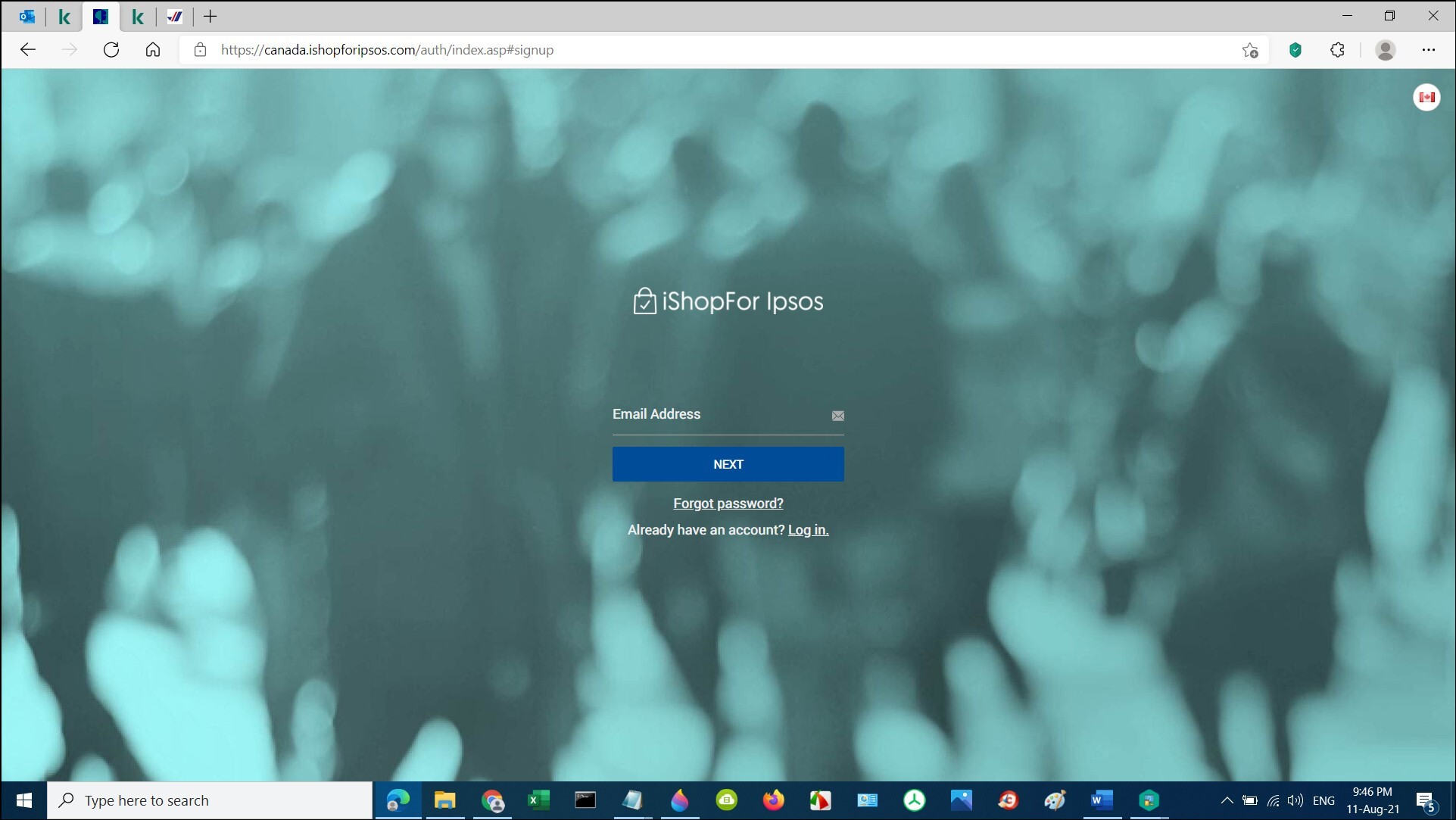Add page to favorites star icon
The image size is (1456, 820).
point(1250,50)
